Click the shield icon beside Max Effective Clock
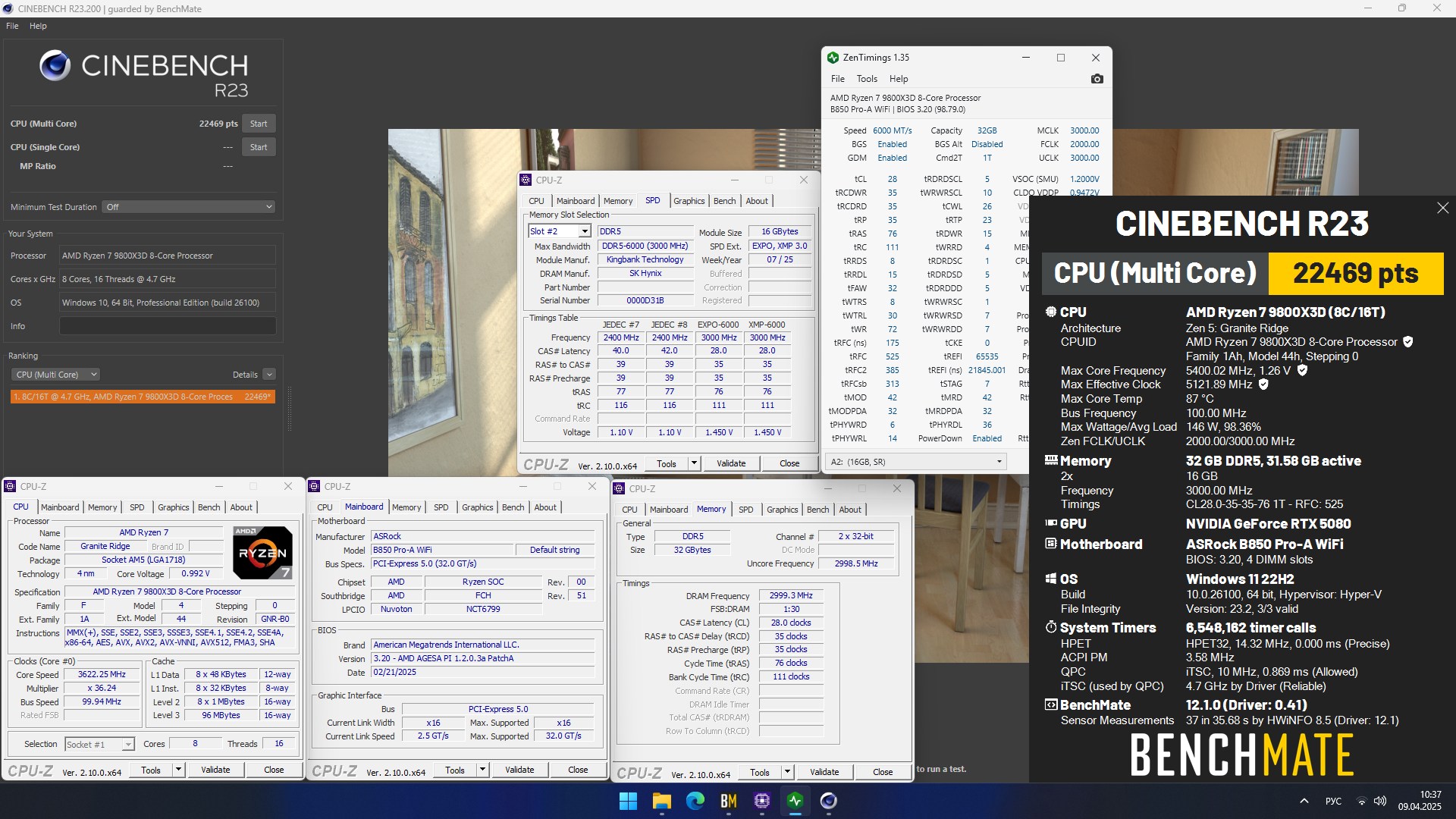 pos(1263,384)
